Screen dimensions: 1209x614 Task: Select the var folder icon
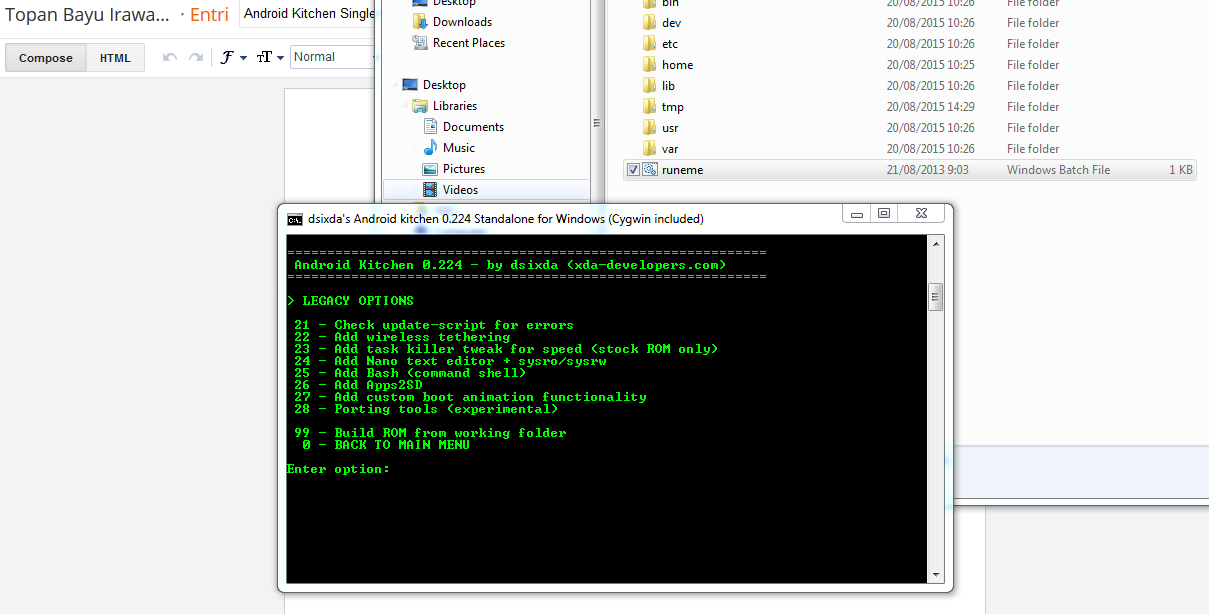tap(649, 149)
